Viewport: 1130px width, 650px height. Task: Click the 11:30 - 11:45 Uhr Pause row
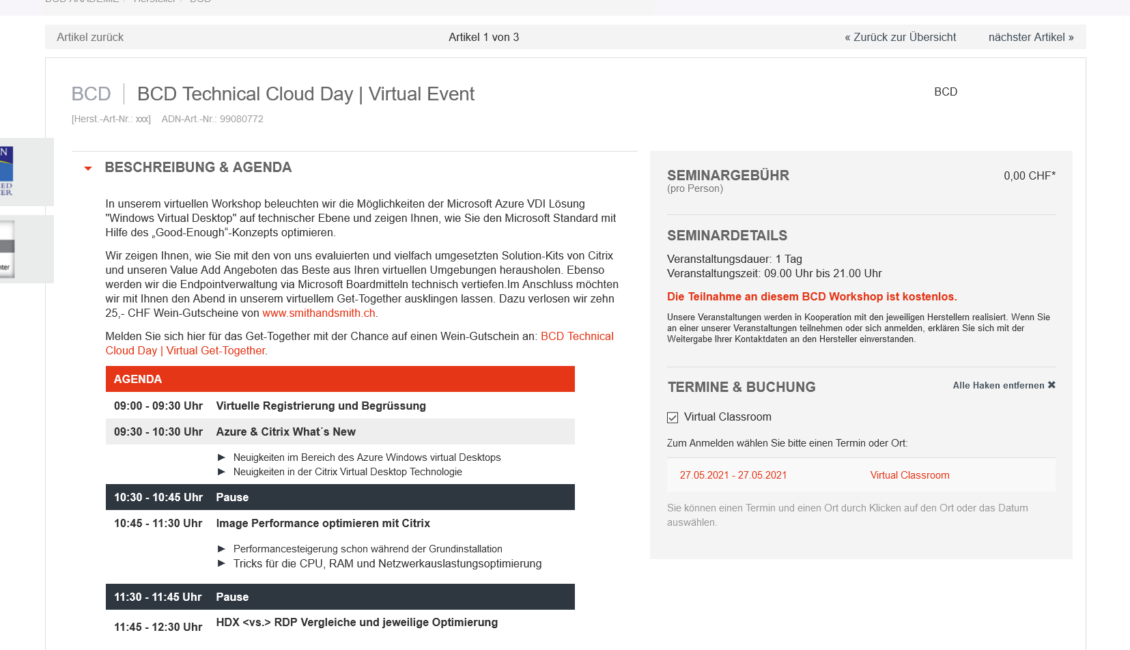pyautogui.click(x=340, y=597)
